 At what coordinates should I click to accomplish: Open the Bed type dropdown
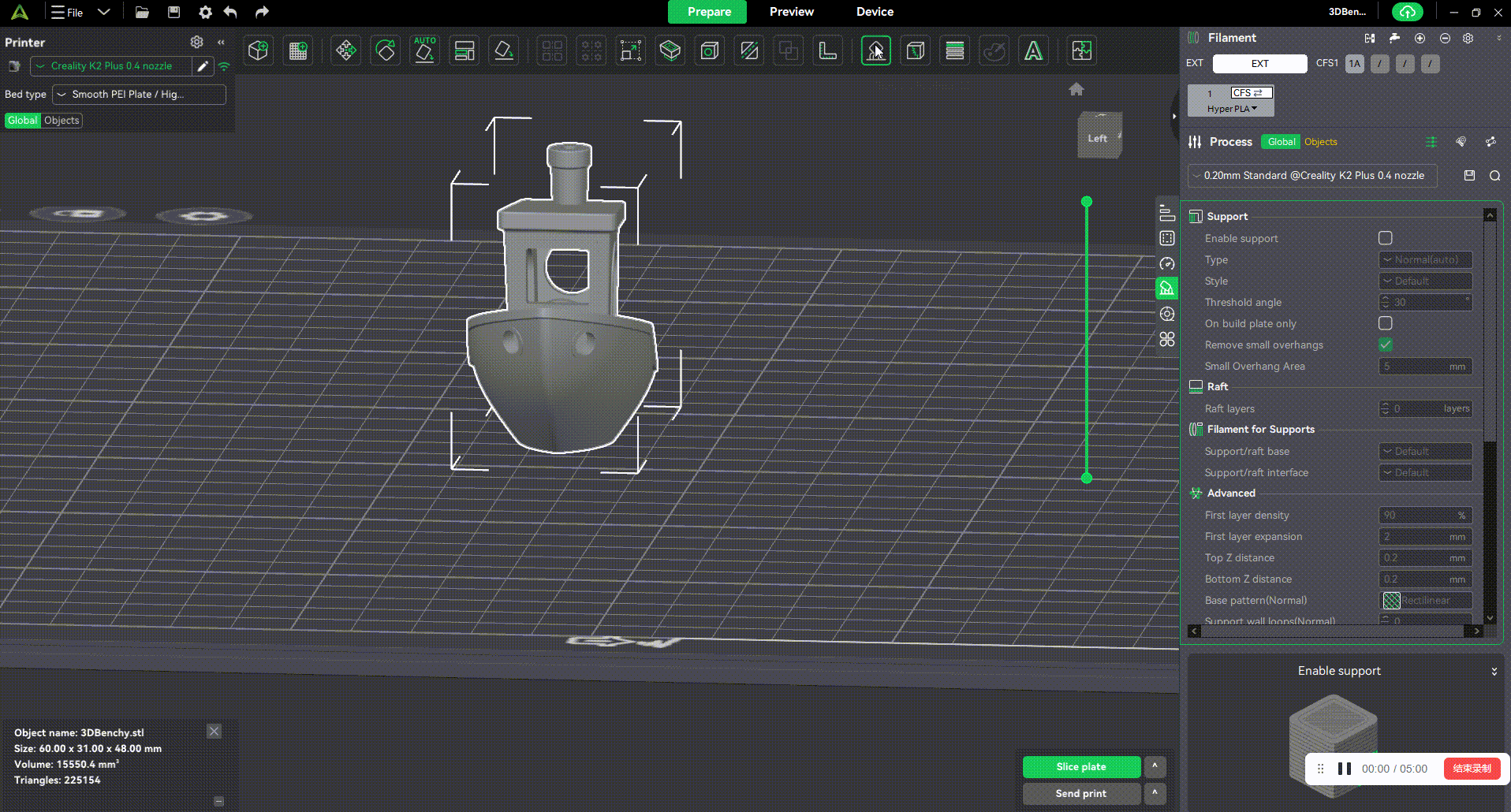[x=139, y=95]
